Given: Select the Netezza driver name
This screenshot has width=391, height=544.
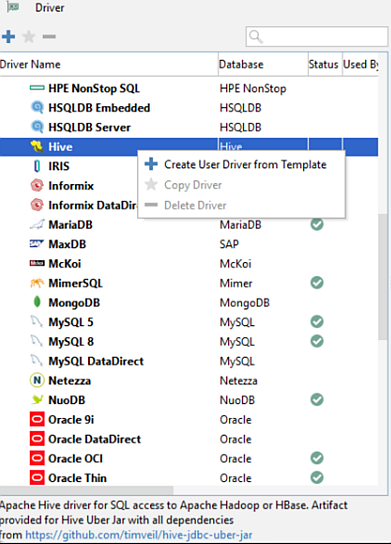Looking at the screenshot, I should [x=70, y=380].
